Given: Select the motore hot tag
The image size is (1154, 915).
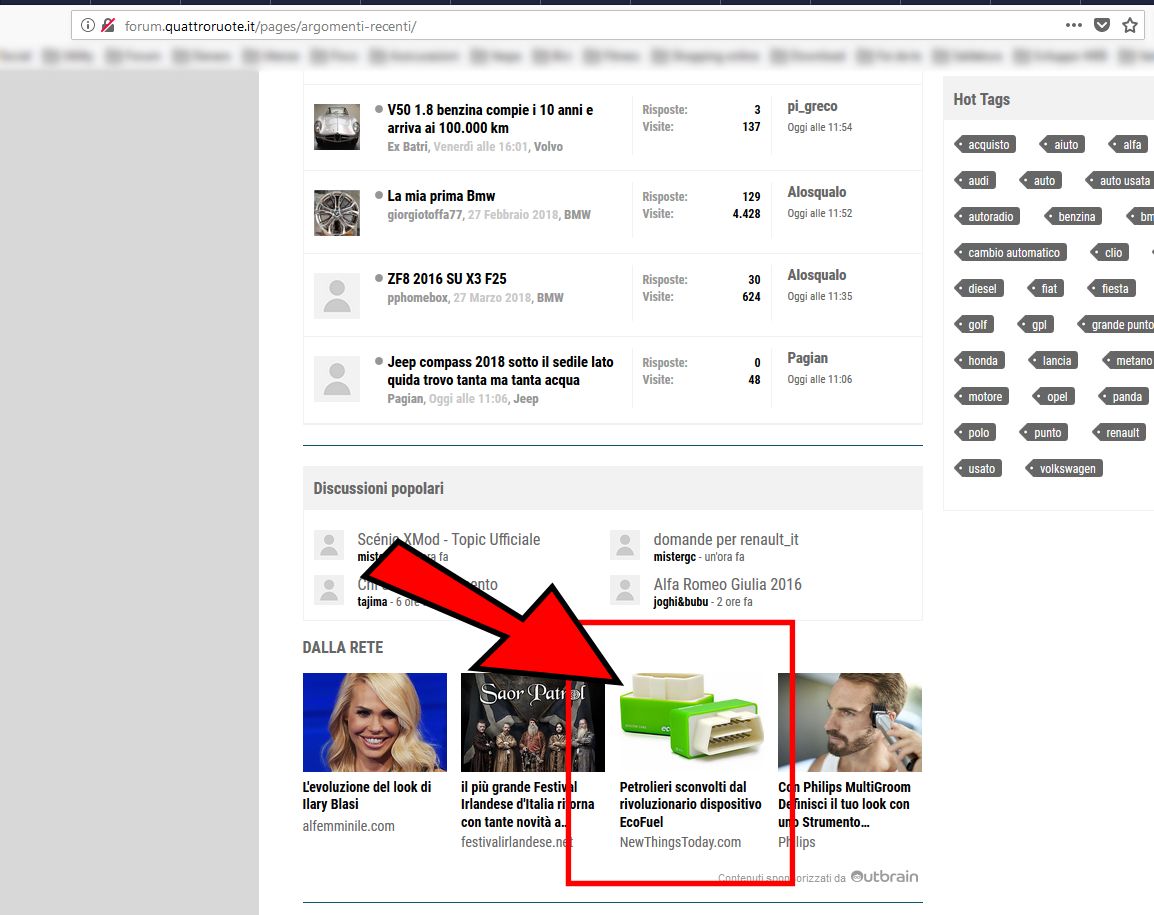Looking at the screenshot, I should 982,397.
